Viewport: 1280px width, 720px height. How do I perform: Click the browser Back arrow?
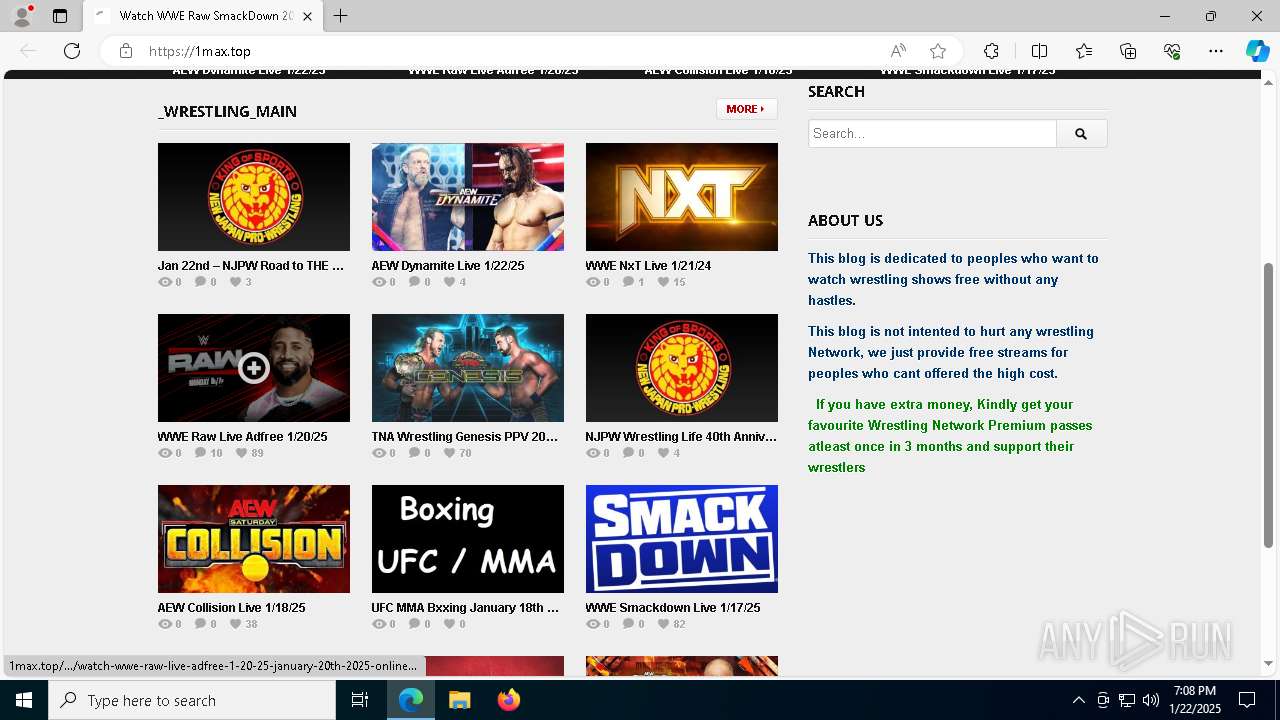click(28, 51)
